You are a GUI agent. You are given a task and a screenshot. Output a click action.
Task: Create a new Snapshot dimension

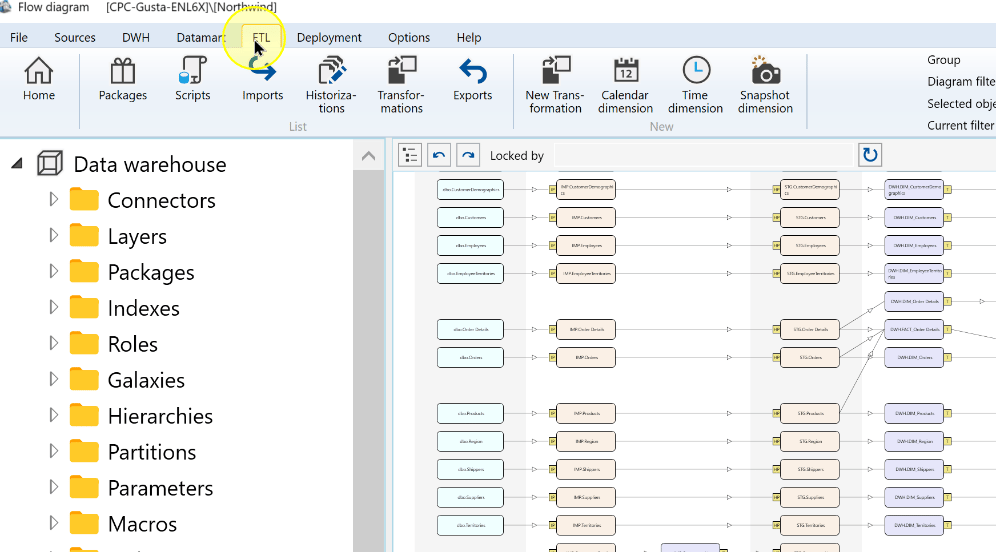[x=765, y=85]
